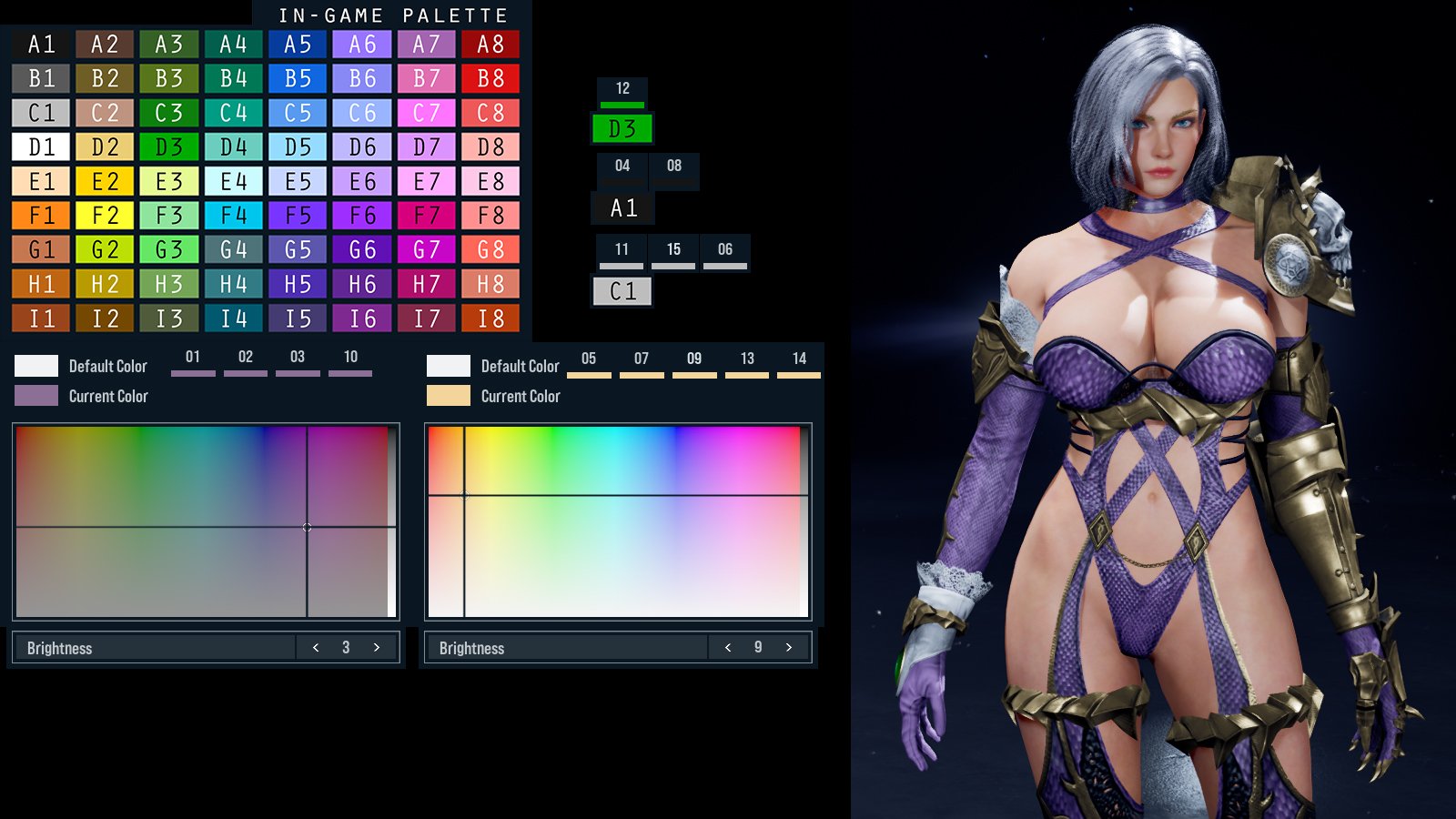Pick the B6 periwinkle swatch
Screen dimensions: 1456x819
[x=362, y=78]
